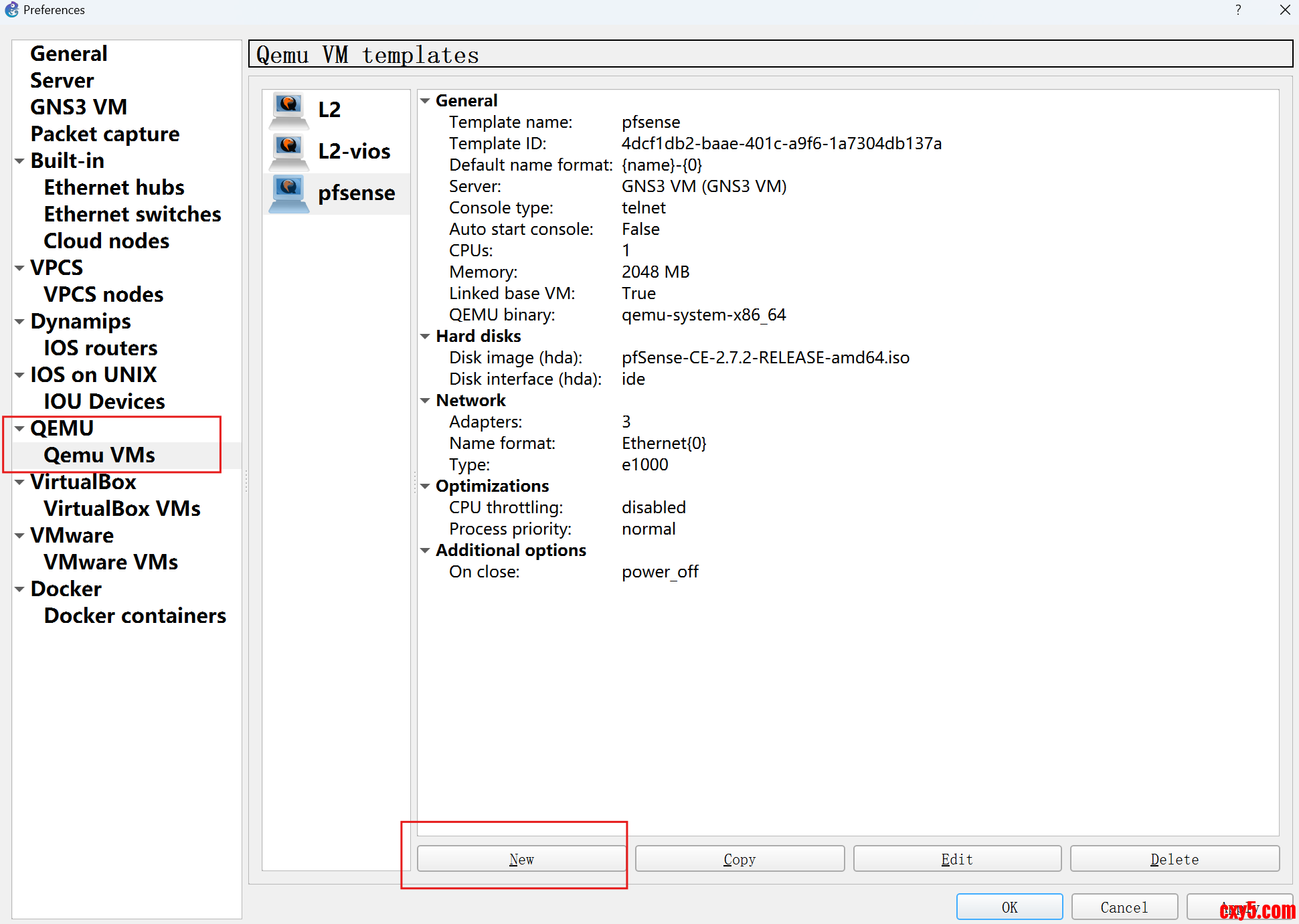
Task: Open Packet capture settings
Action: (104, 134)
